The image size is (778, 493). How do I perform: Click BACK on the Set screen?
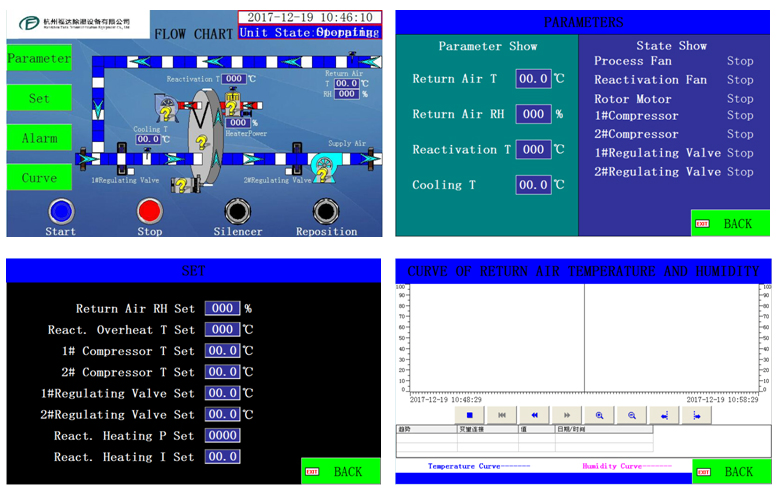pos(340,471)
